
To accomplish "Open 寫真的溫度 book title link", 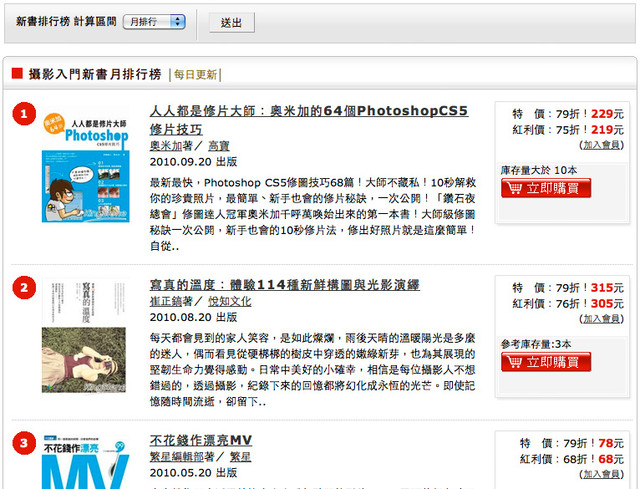I will [x=284, y=285].
